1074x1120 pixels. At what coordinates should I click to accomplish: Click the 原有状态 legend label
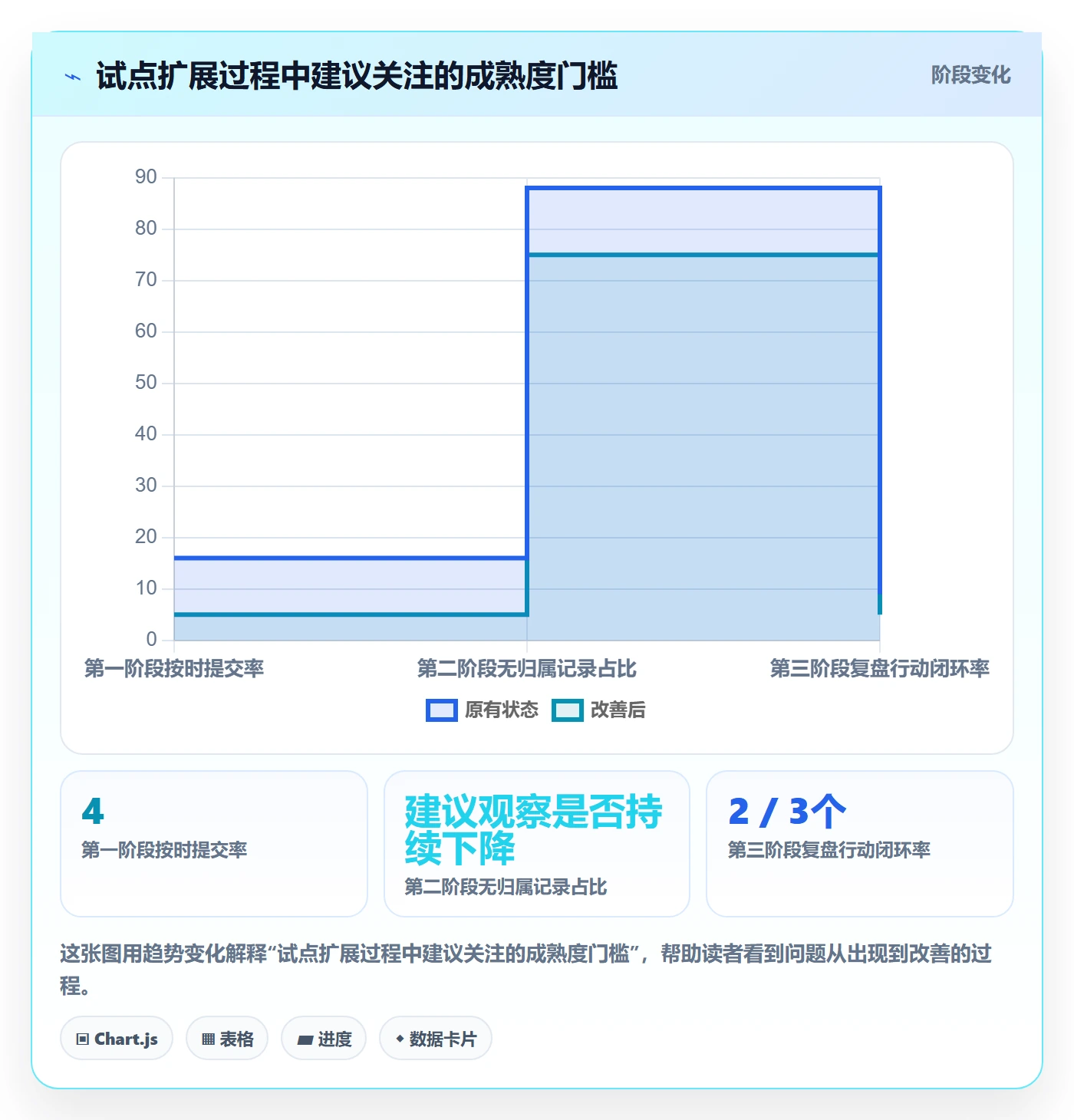tap(502, 710)
